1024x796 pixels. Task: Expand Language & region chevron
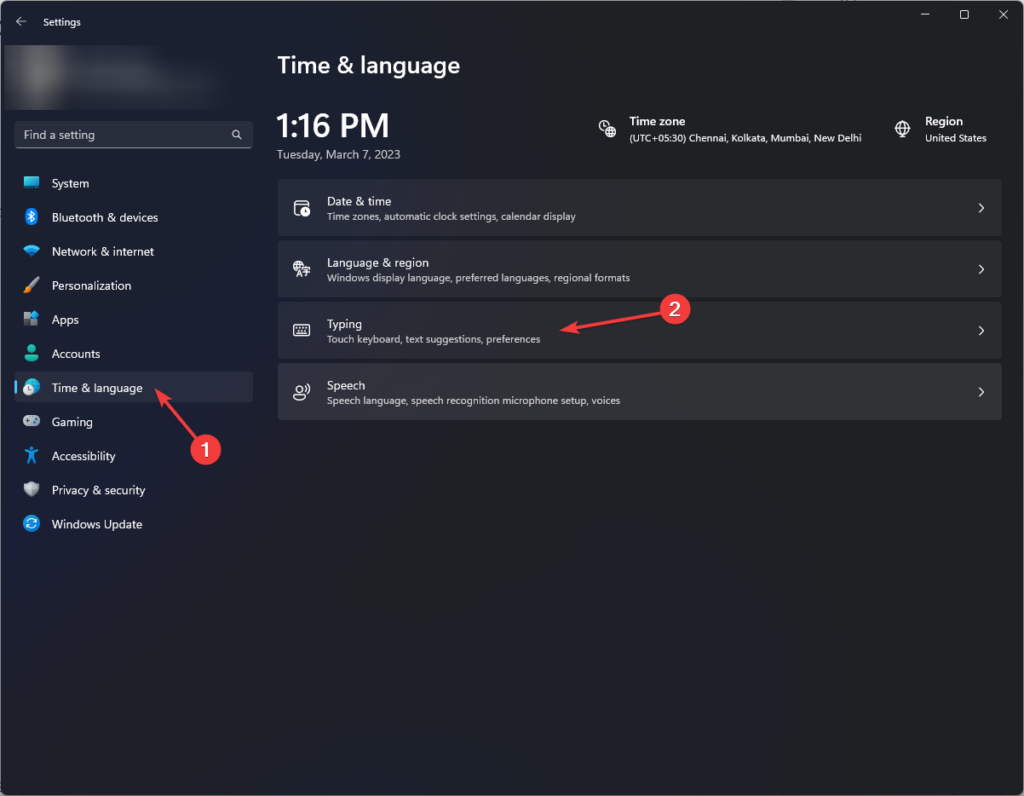tap(981, 269)
